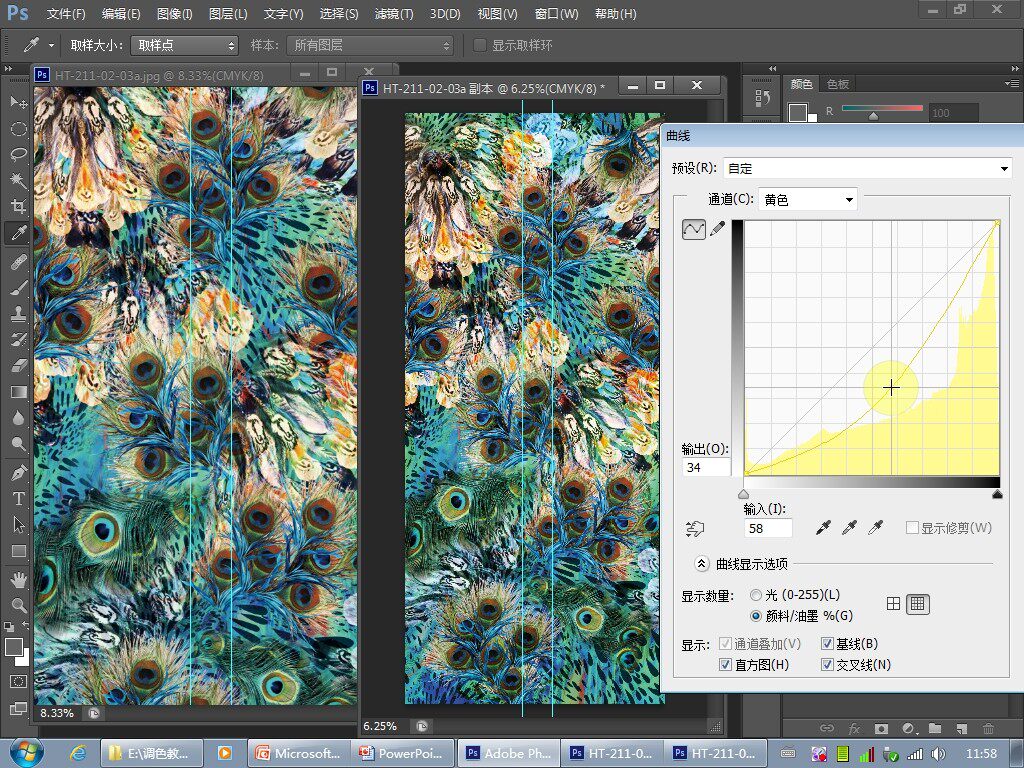Switch to detailed grid icon in Curves

[918, 603]
